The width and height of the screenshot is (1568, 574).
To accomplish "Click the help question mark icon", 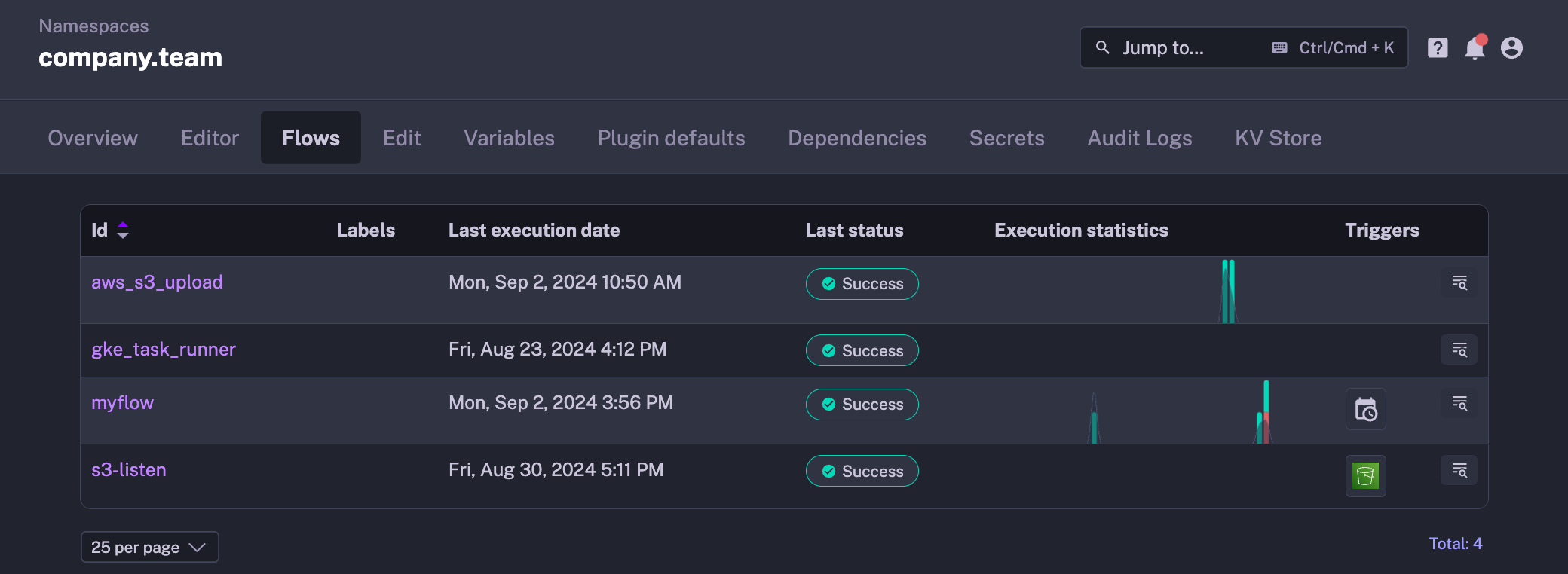I will 1438,48.
